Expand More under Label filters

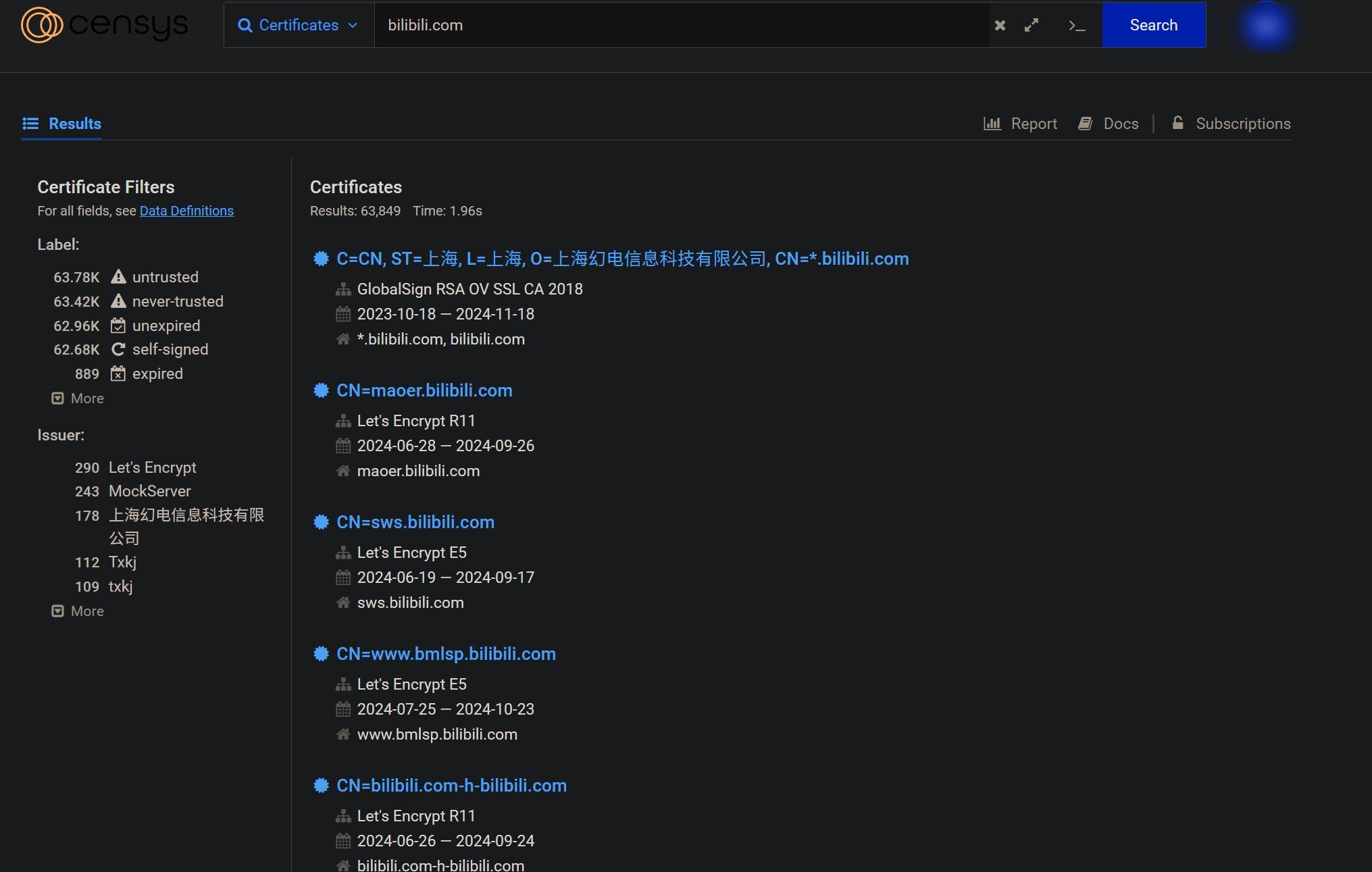[x=78, y=399]
